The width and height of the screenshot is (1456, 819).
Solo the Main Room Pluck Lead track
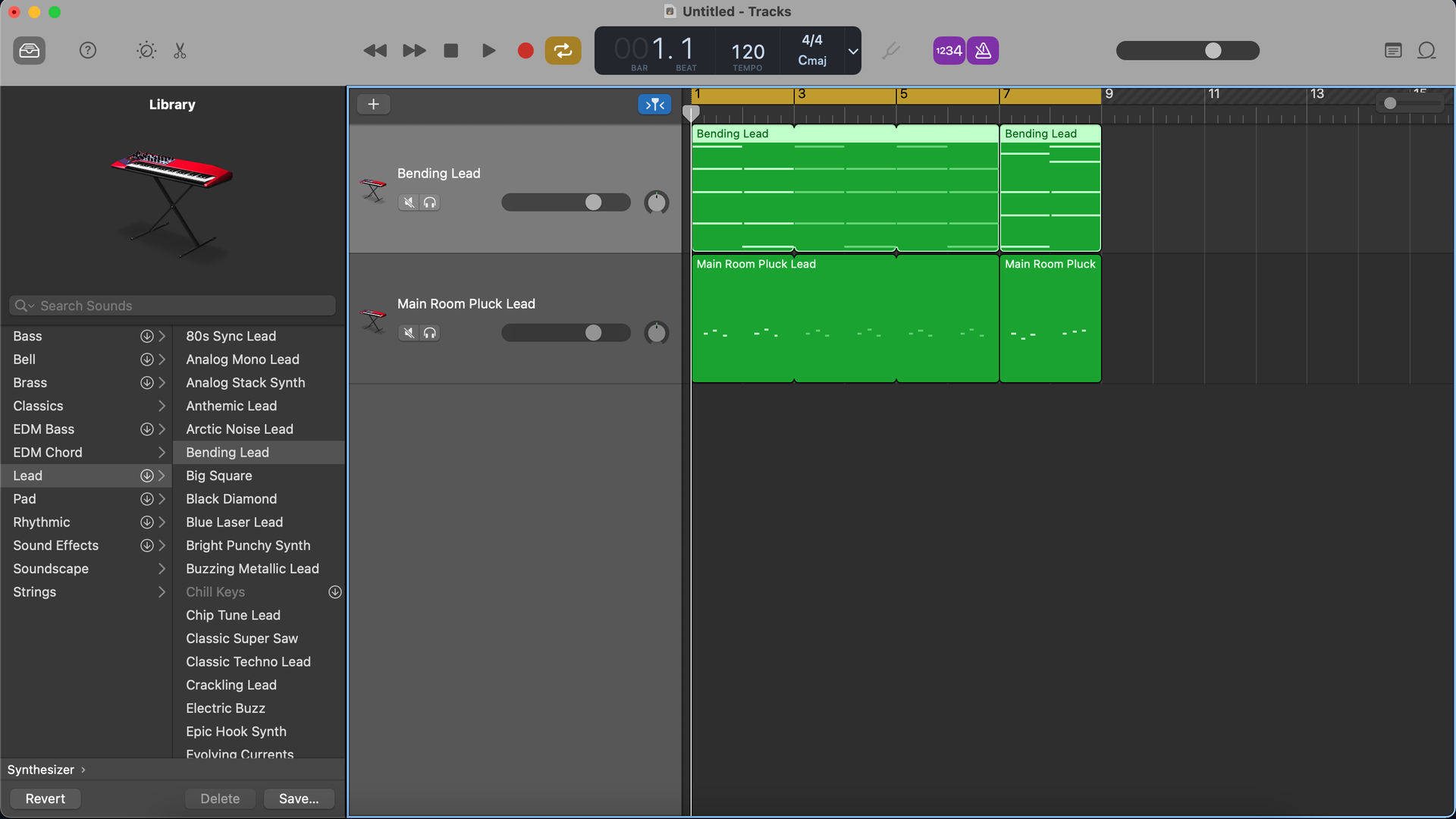point(430,333)
